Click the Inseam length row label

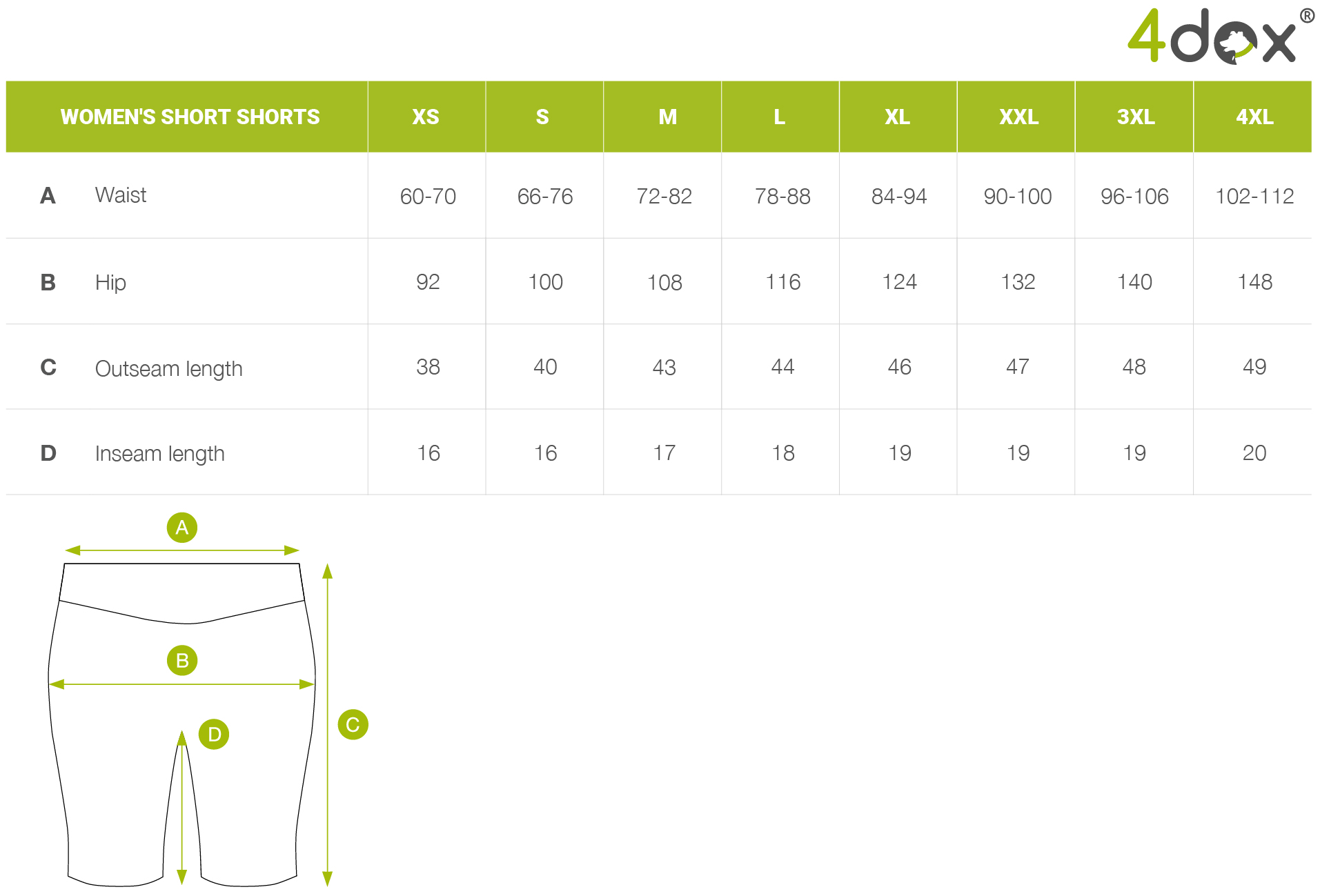coord(160,453)
